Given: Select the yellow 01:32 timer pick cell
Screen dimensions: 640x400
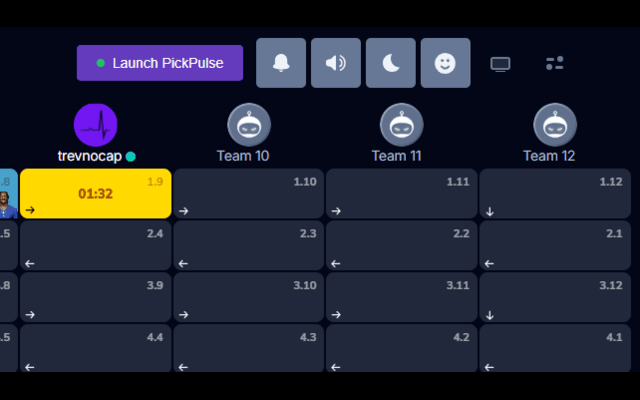Looking at the screenshot, I should coord(96,193).
